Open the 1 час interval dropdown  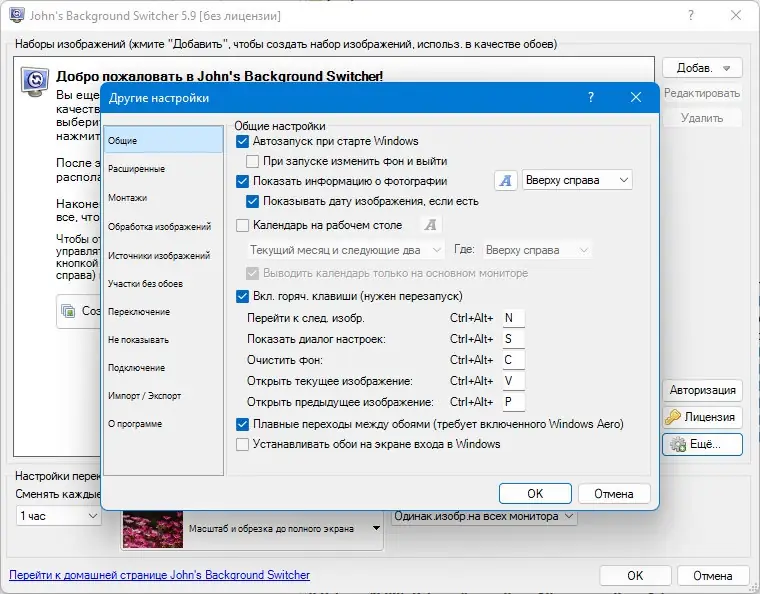coord(59,516)
